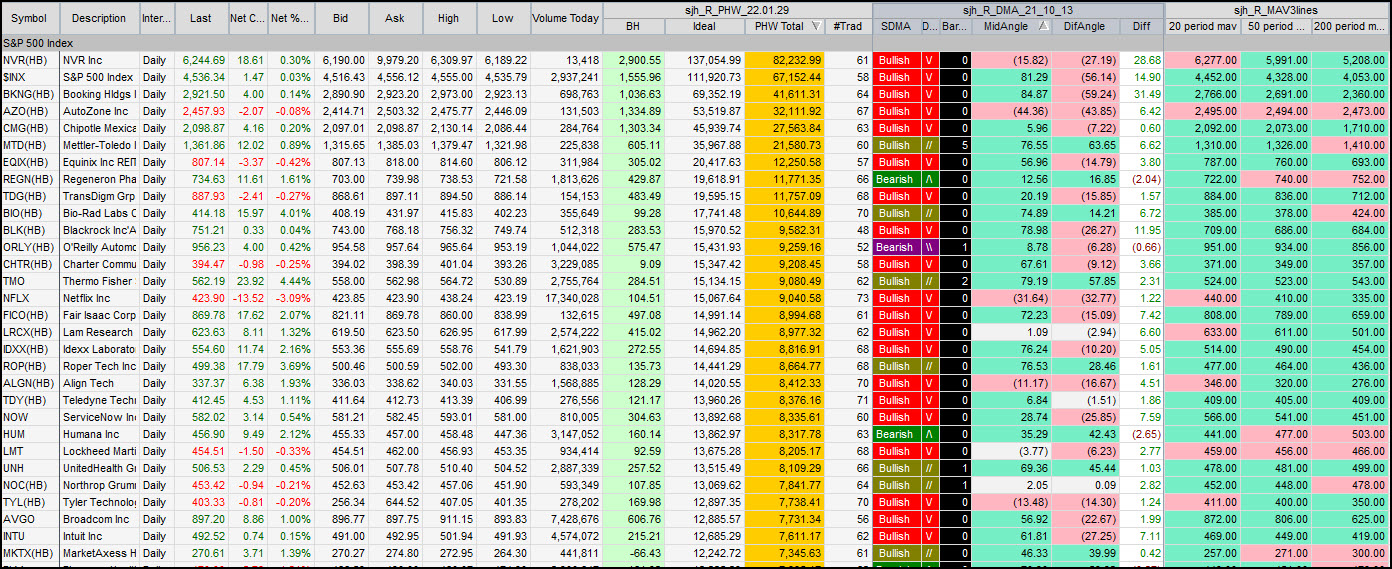Select the sjh_R_MAV3lines group header
Image resolution: width=1392 pixels, height=569 pixels.
coord(1278,10)
